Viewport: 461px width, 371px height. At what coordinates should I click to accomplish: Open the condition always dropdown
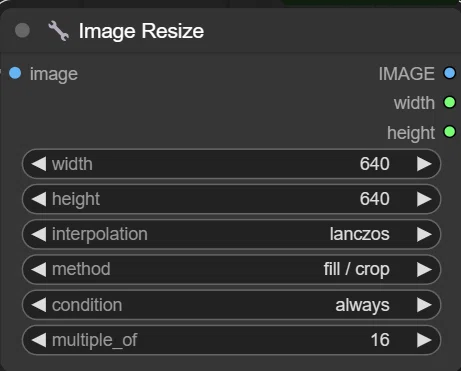231,305
